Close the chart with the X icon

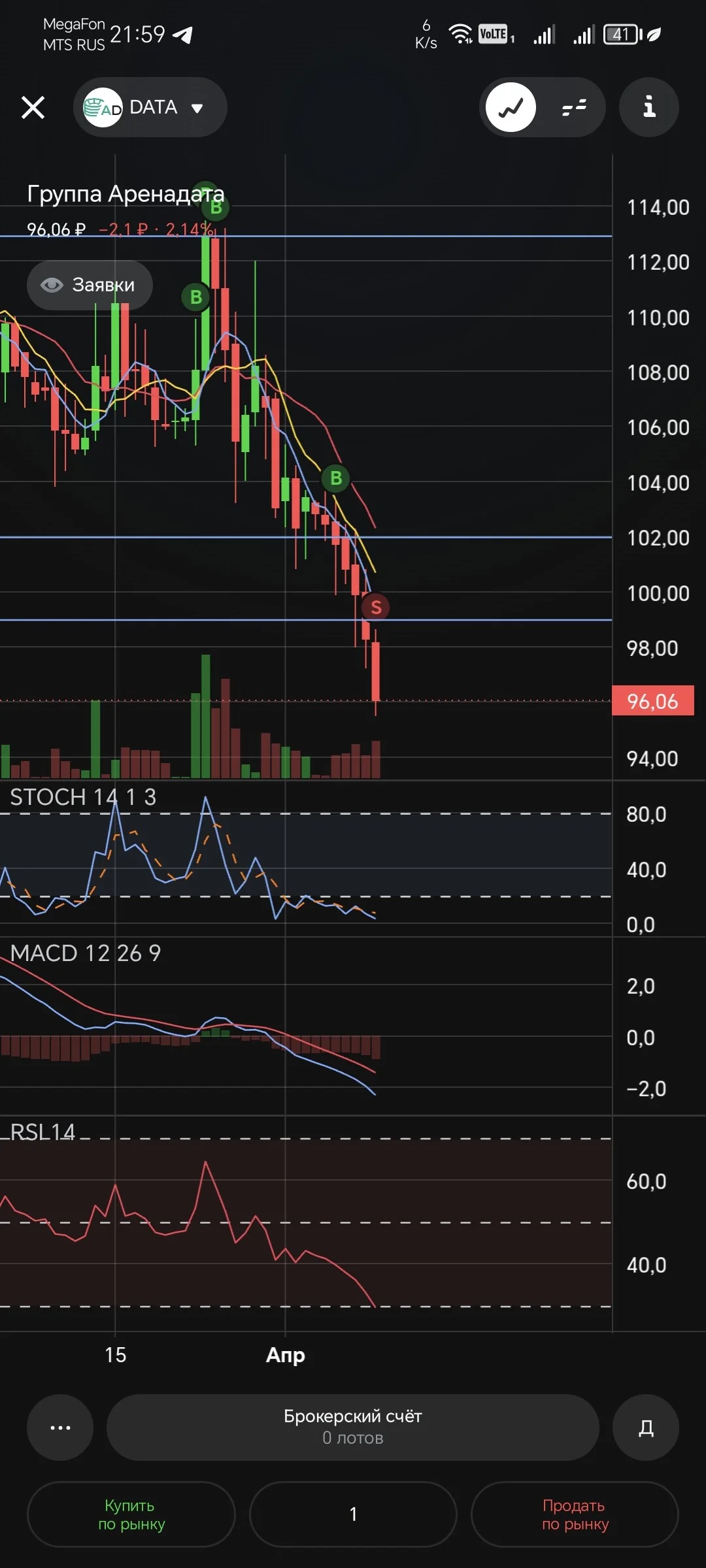[33, 107]
